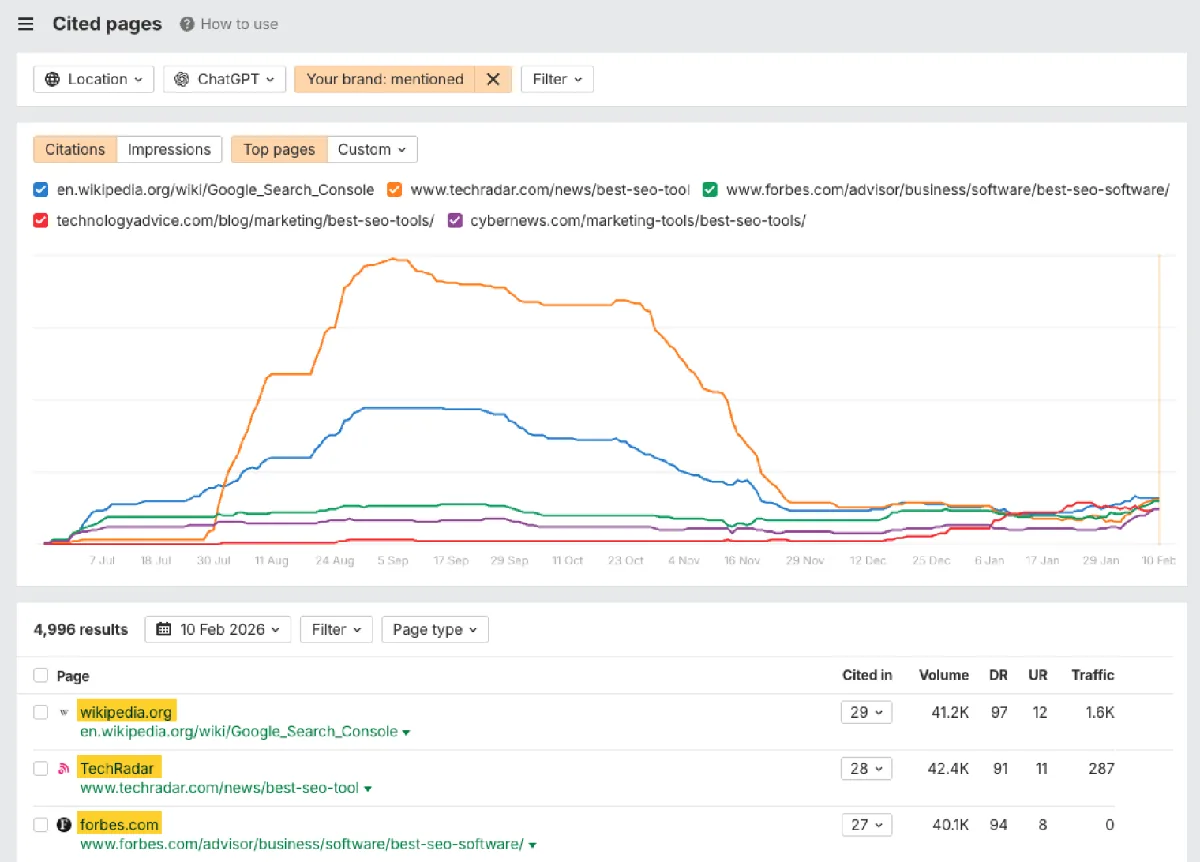This screenshot has width=1200, height=862.
Task: Expand Cited in 28 dropdown
Action: 866,768
